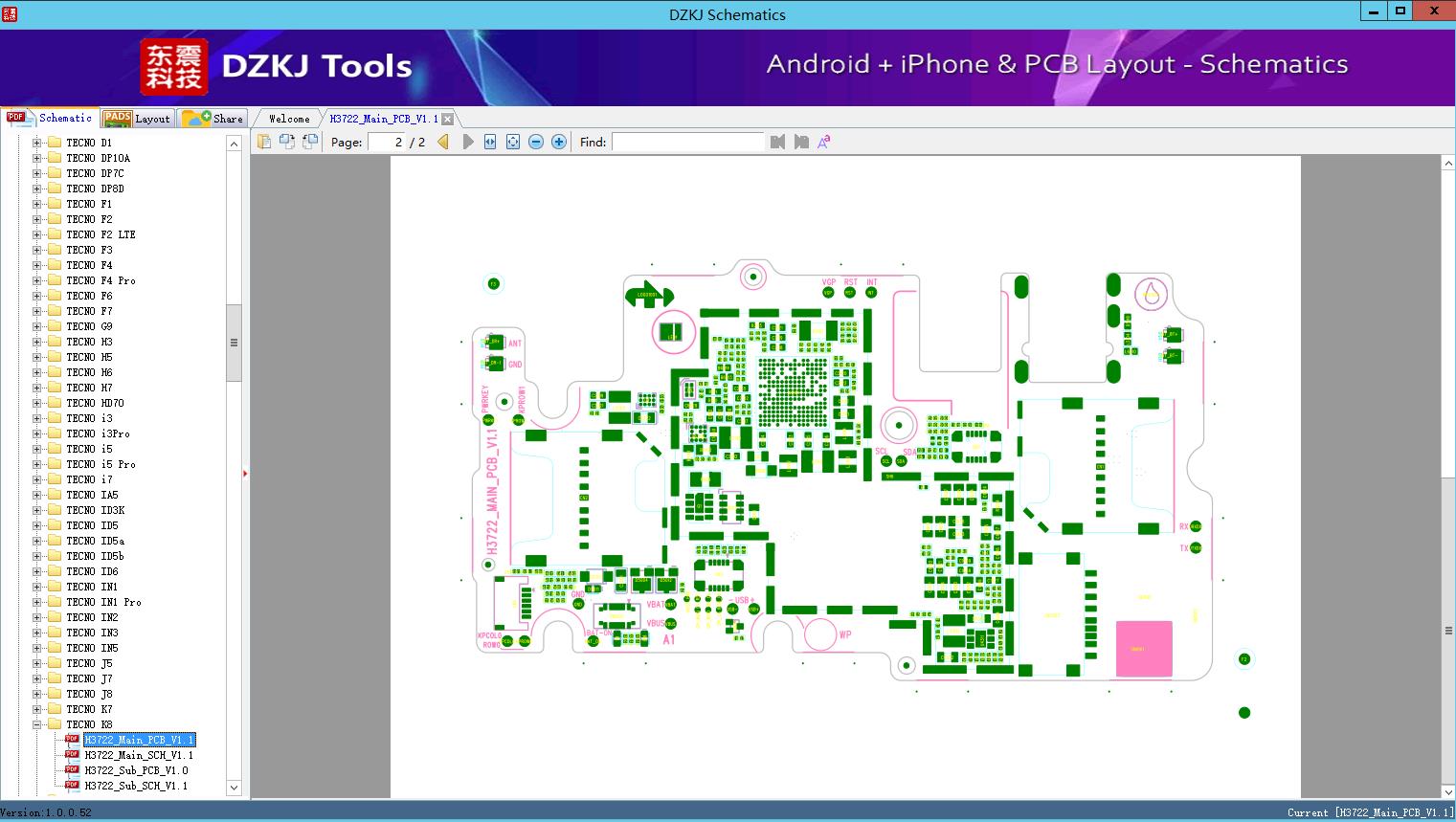Expand the TECNO HD70 folder
Viewport: 1456px width, 822px height.
coord(37,403)
